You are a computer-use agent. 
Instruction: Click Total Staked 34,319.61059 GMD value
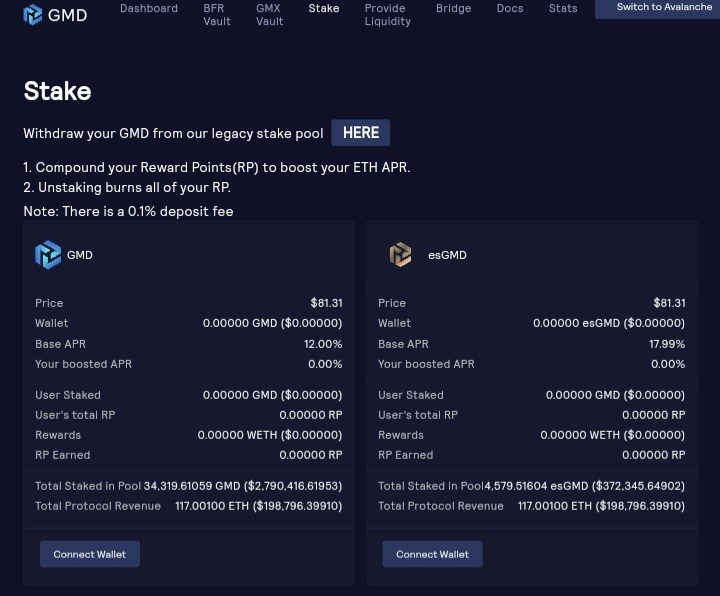click(243, 486)
